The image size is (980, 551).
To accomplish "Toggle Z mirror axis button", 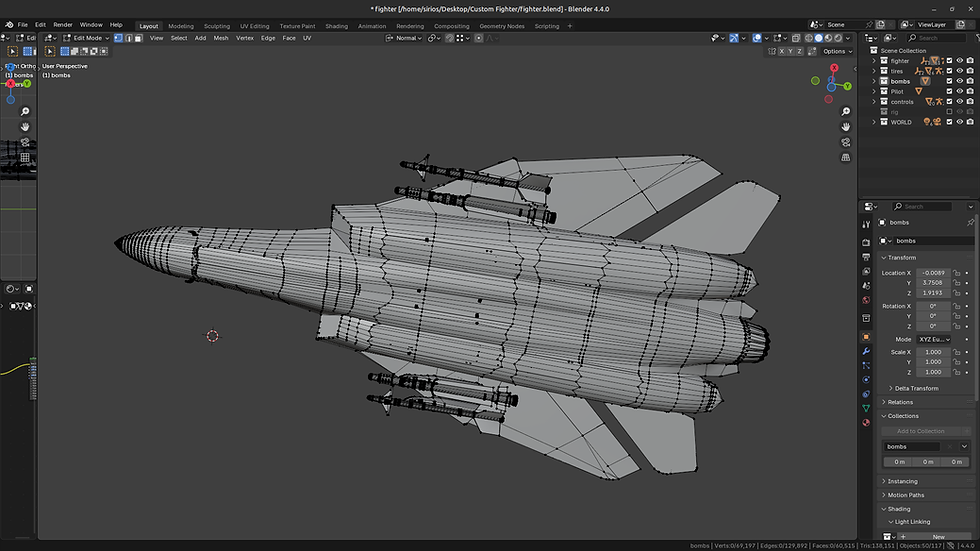I will pos(799,51).
